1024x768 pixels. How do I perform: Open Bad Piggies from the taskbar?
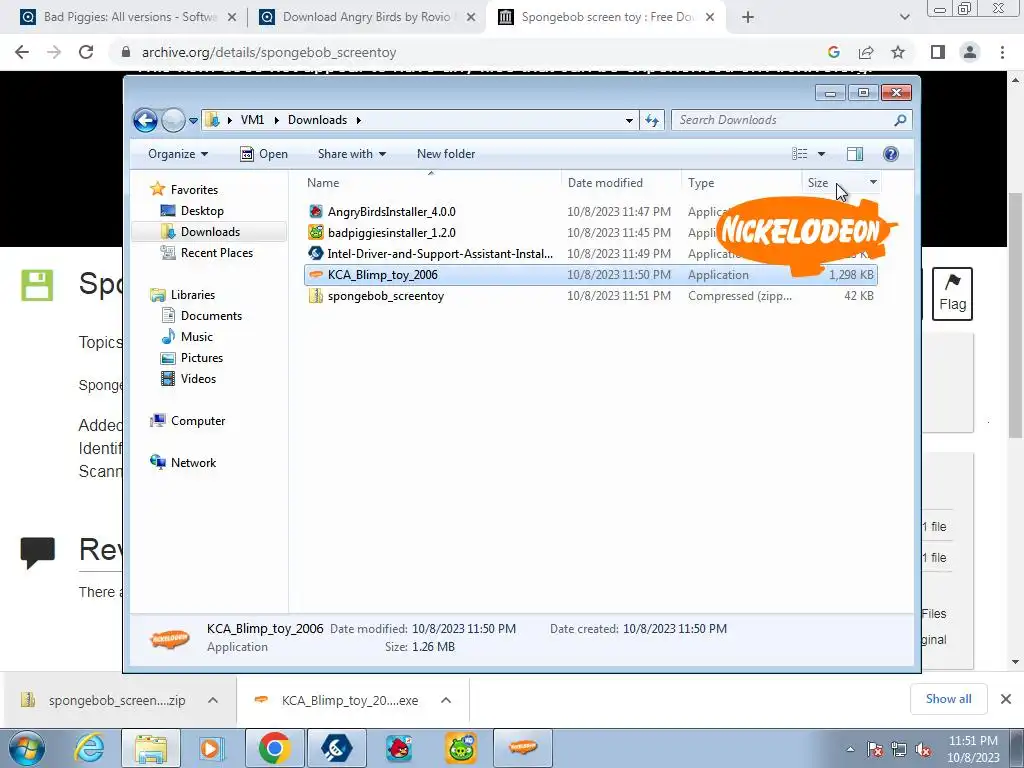pyautogui.click(x=461, y=748)
